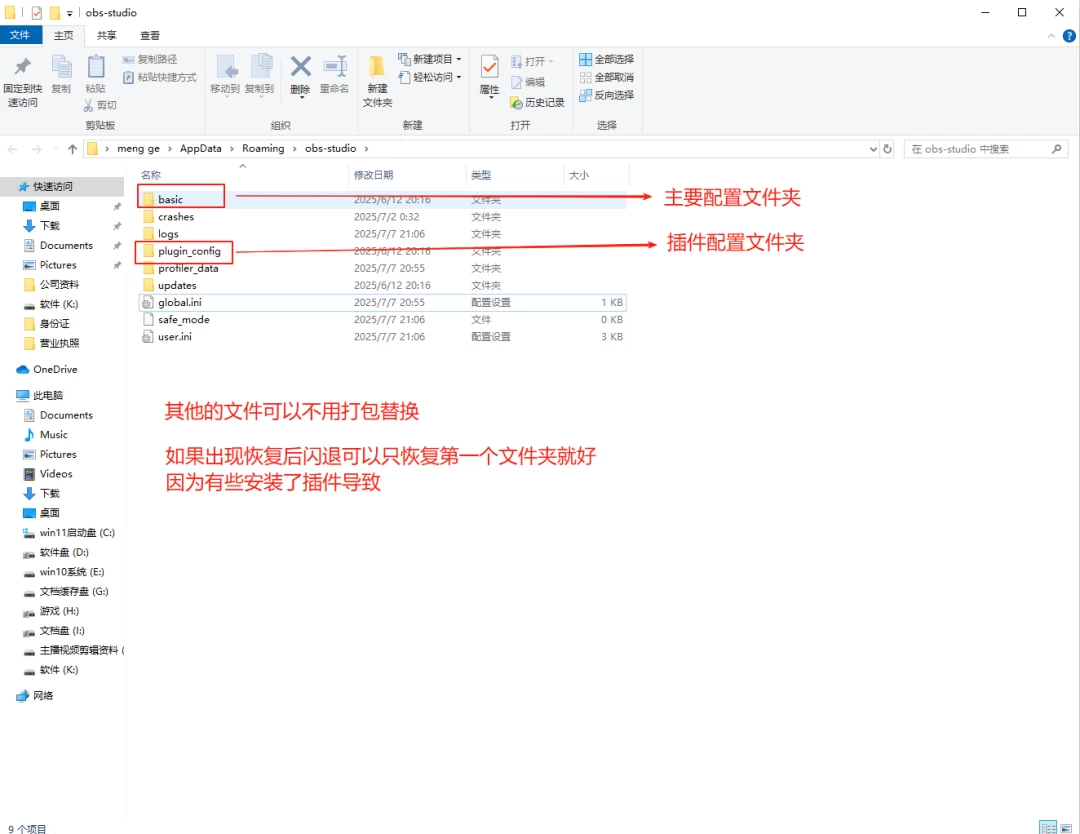Click the Cut scissors icon
This screenshot has height=834, width=1080.
[88, 105]
